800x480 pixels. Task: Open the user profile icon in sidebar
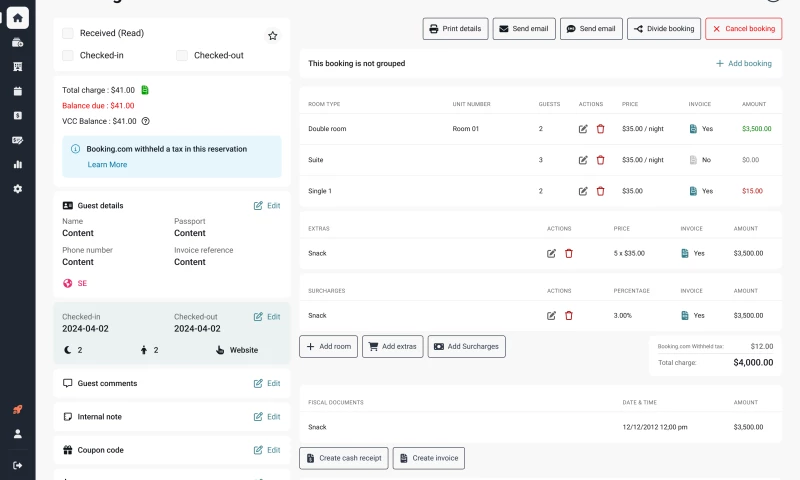(18, 434)
